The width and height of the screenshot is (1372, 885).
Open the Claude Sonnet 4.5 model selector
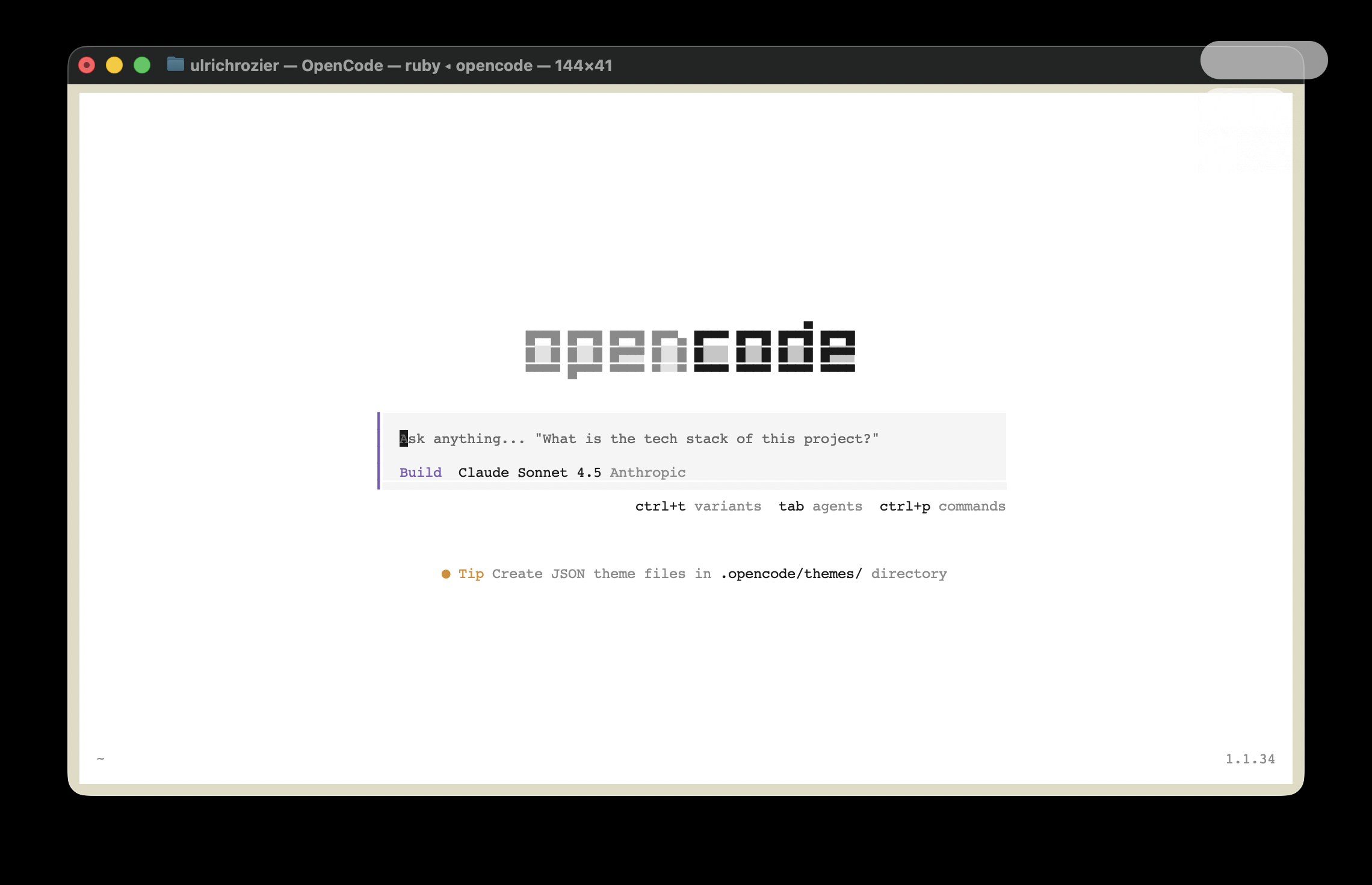click(x=530, y=473)
